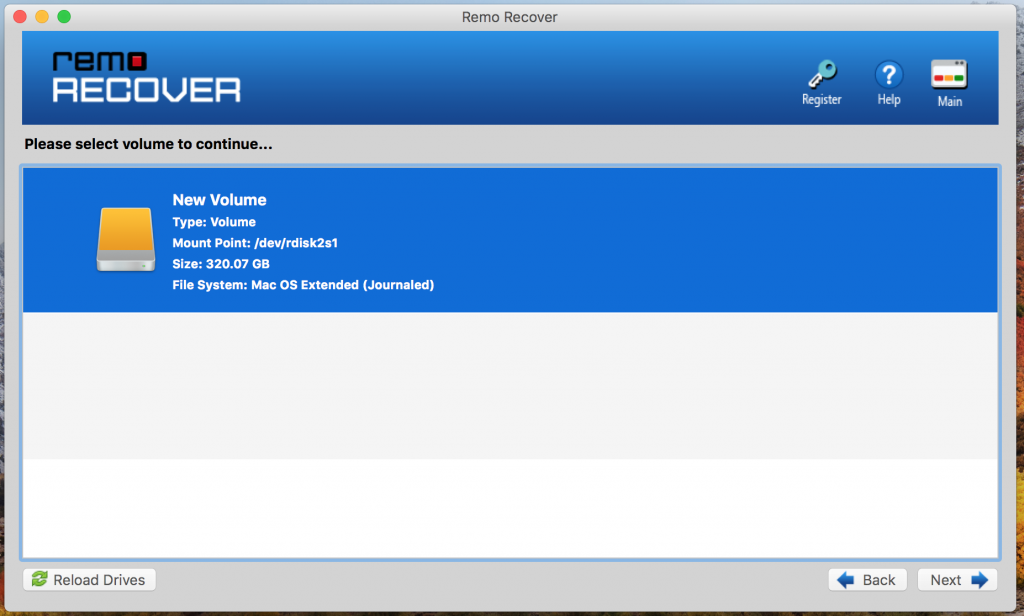Go Back to the previous step
The width and height of the screenshot is (1024, 616).
(x=867, y=579)
